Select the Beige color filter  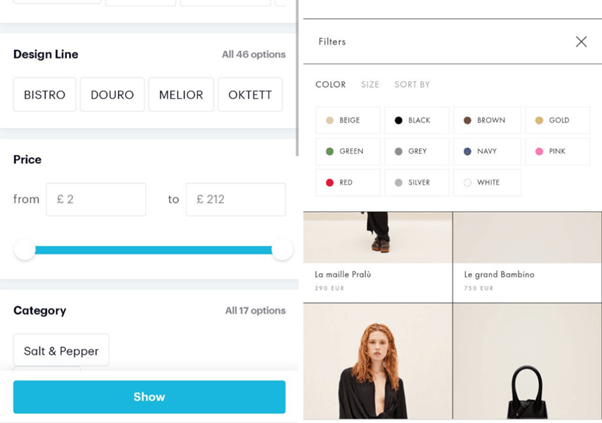click(x=348, y=121)
